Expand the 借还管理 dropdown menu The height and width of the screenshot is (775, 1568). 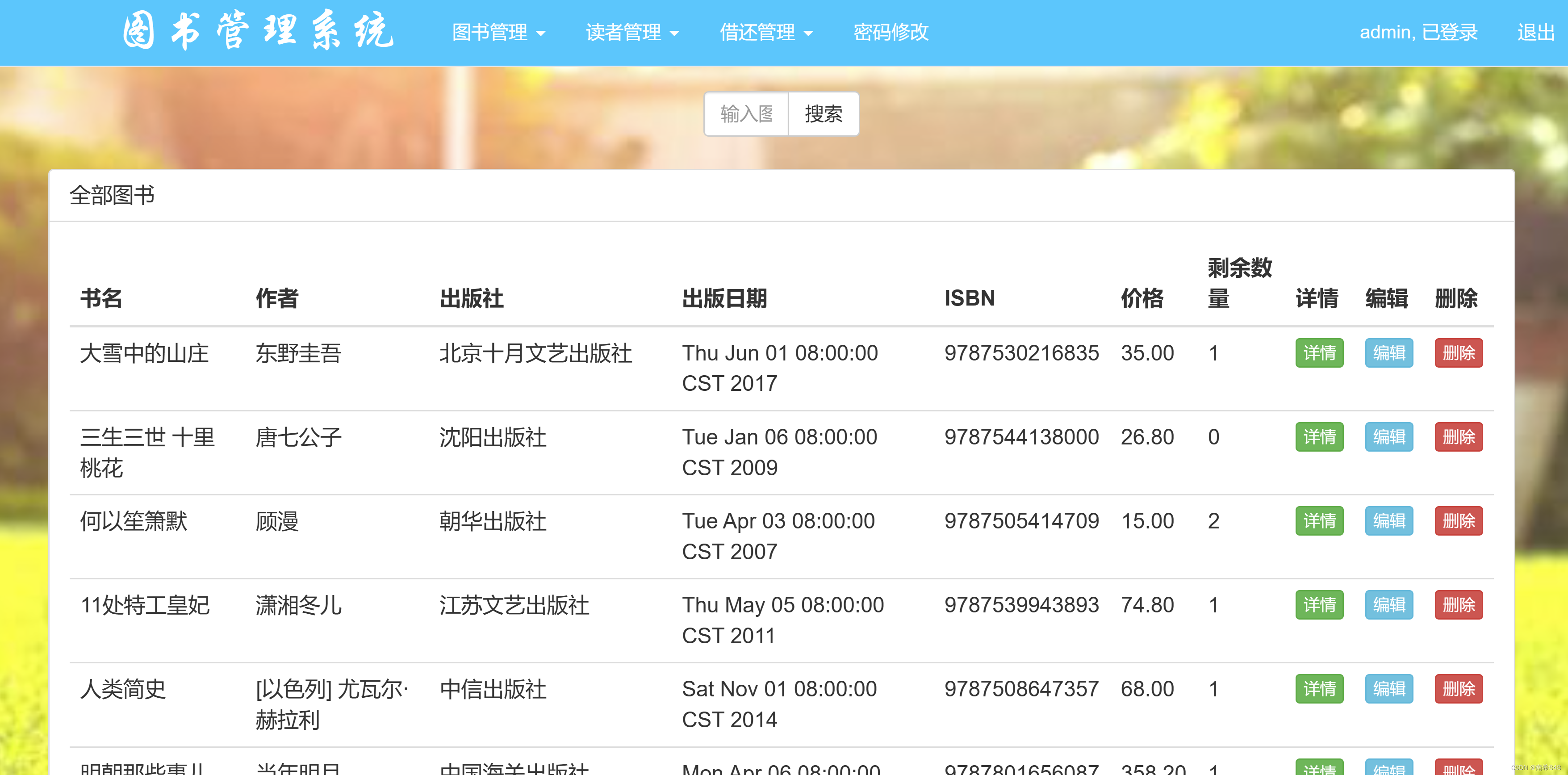(766, 32)
